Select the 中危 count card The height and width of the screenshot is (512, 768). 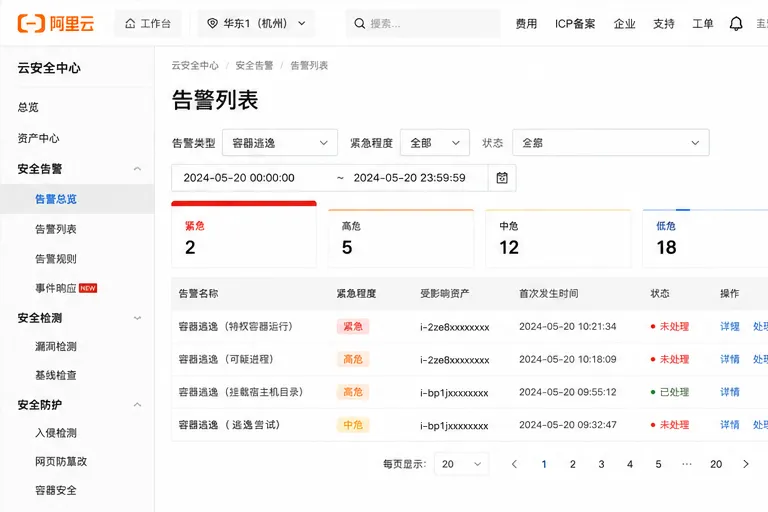tap(558, 238)
